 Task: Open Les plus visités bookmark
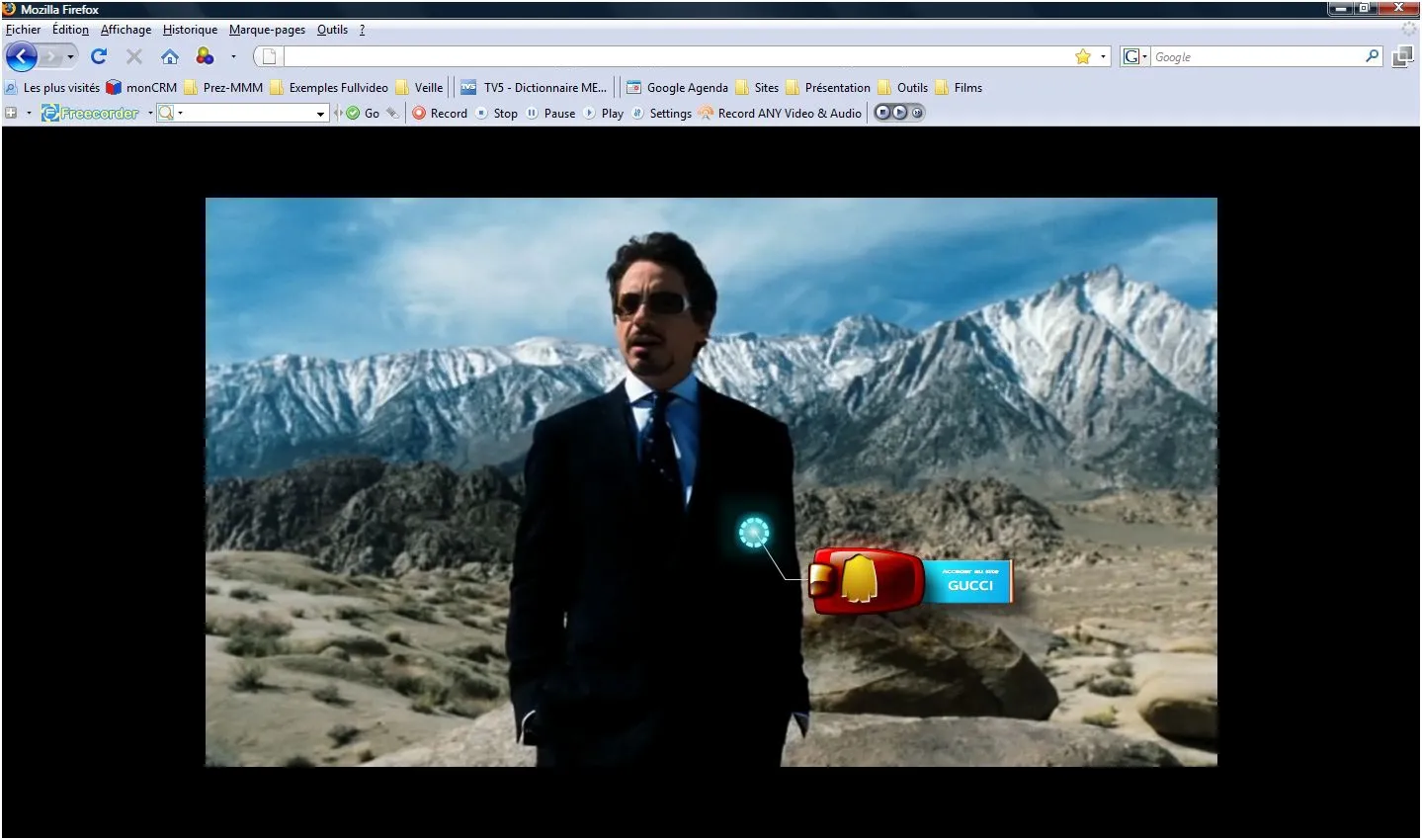52,88
